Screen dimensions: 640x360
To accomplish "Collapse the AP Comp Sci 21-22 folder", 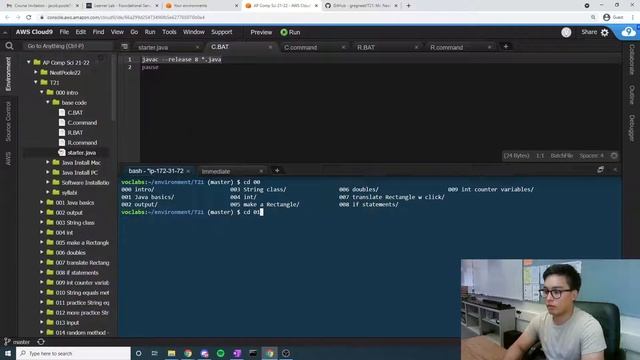I will (29, 62).
